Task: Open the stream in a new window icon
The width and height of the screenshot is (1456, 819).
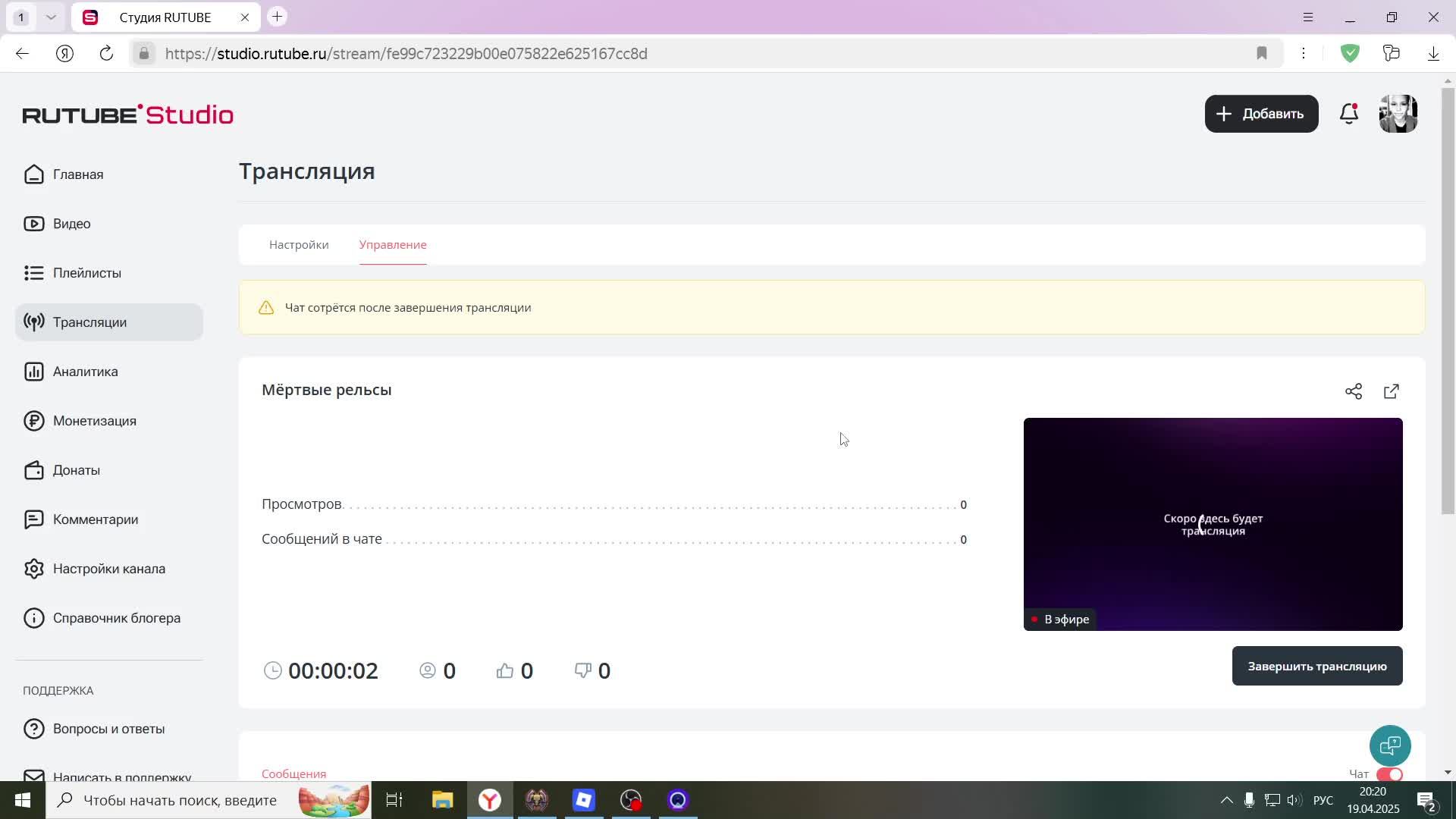Action: [1391, 391]
